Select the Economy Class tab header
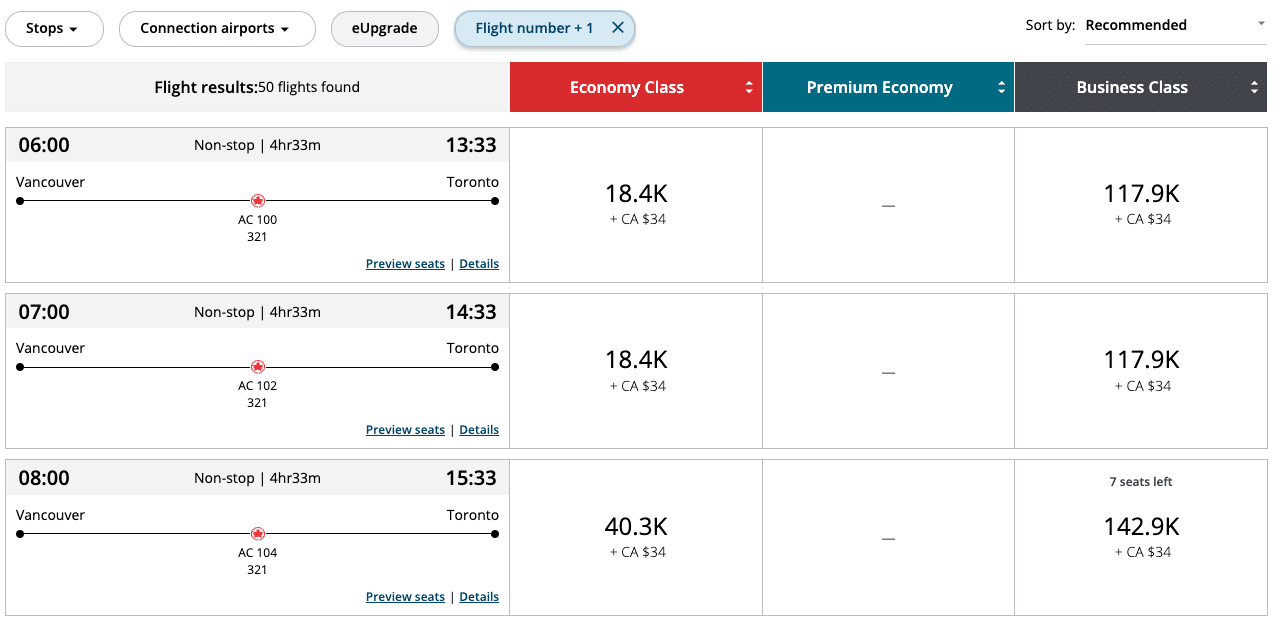The width and height of the screenshot is (1275, 622). tap(627, 88)
